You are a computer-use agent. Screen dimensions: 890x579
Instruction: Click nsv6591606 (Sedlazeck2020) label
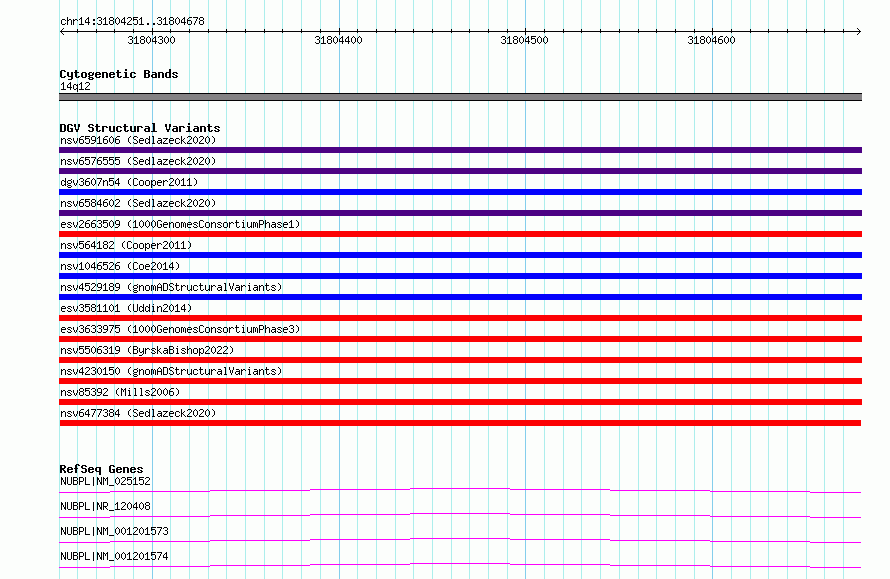click(x=138, y=140)
